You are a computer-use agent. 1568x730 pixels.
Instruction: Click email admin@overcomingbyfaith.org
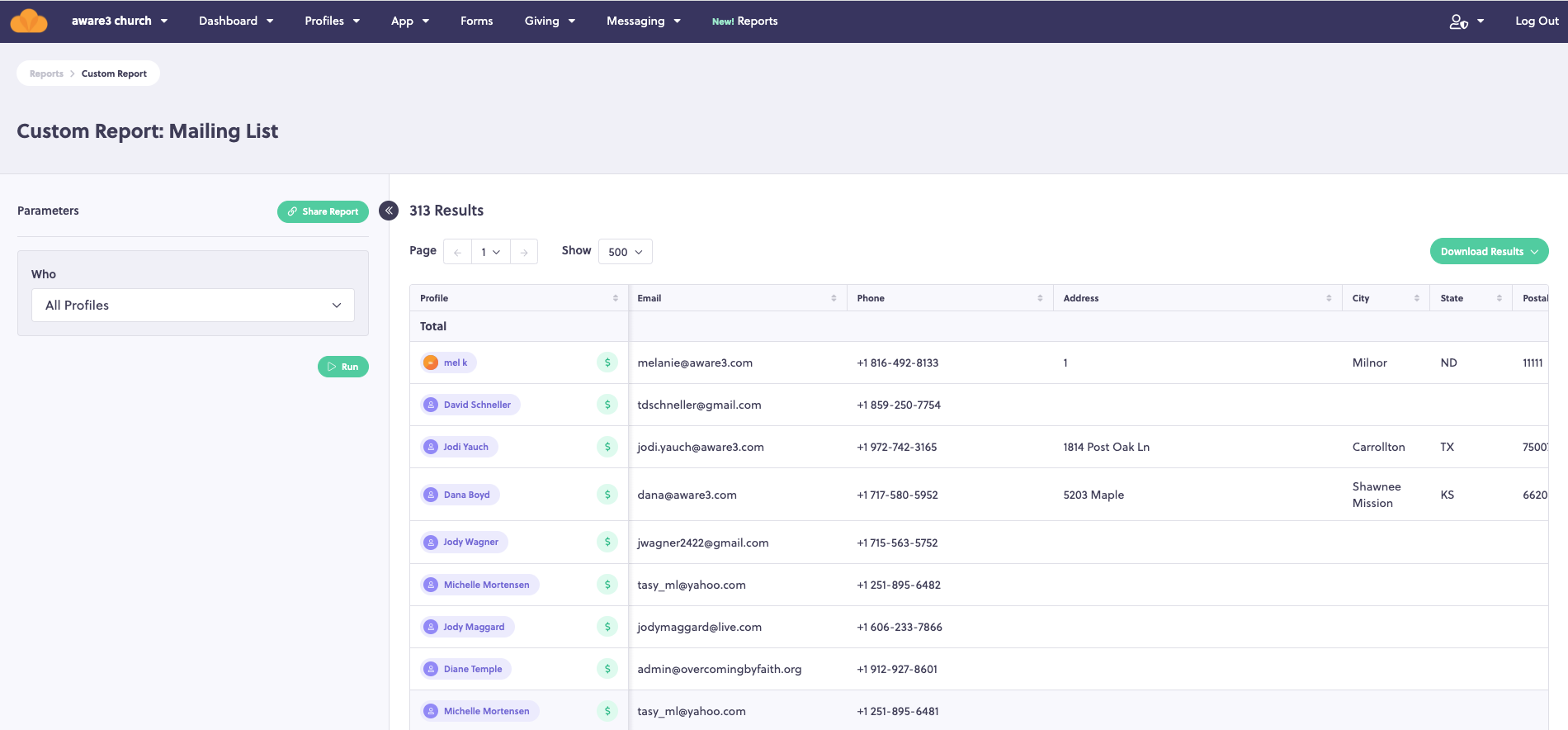pyautogui.click(x=720, y=669)
